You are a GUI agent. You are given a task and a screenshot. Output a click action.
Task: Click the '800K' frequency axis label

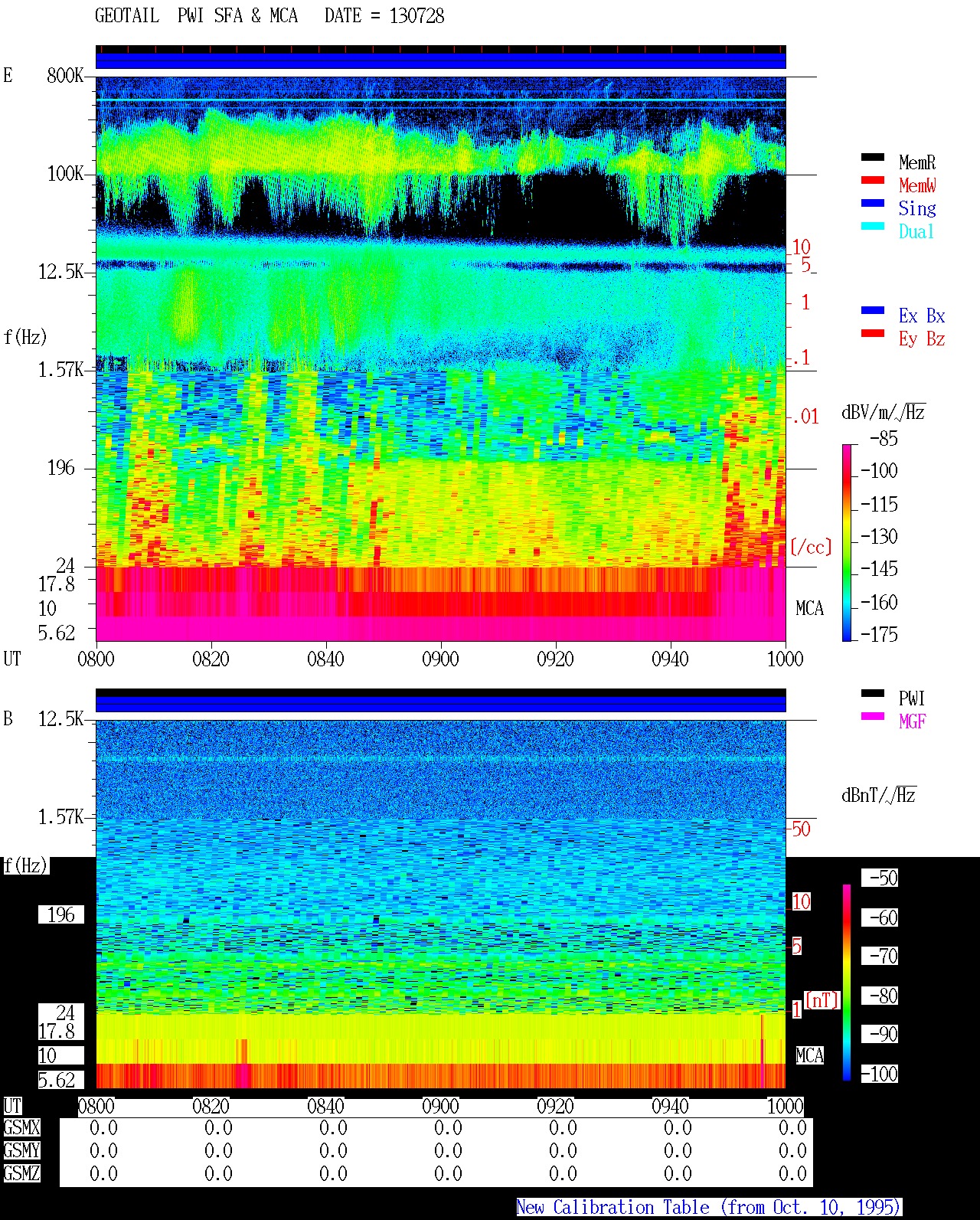pyautogui.click(x=65, y=76)
